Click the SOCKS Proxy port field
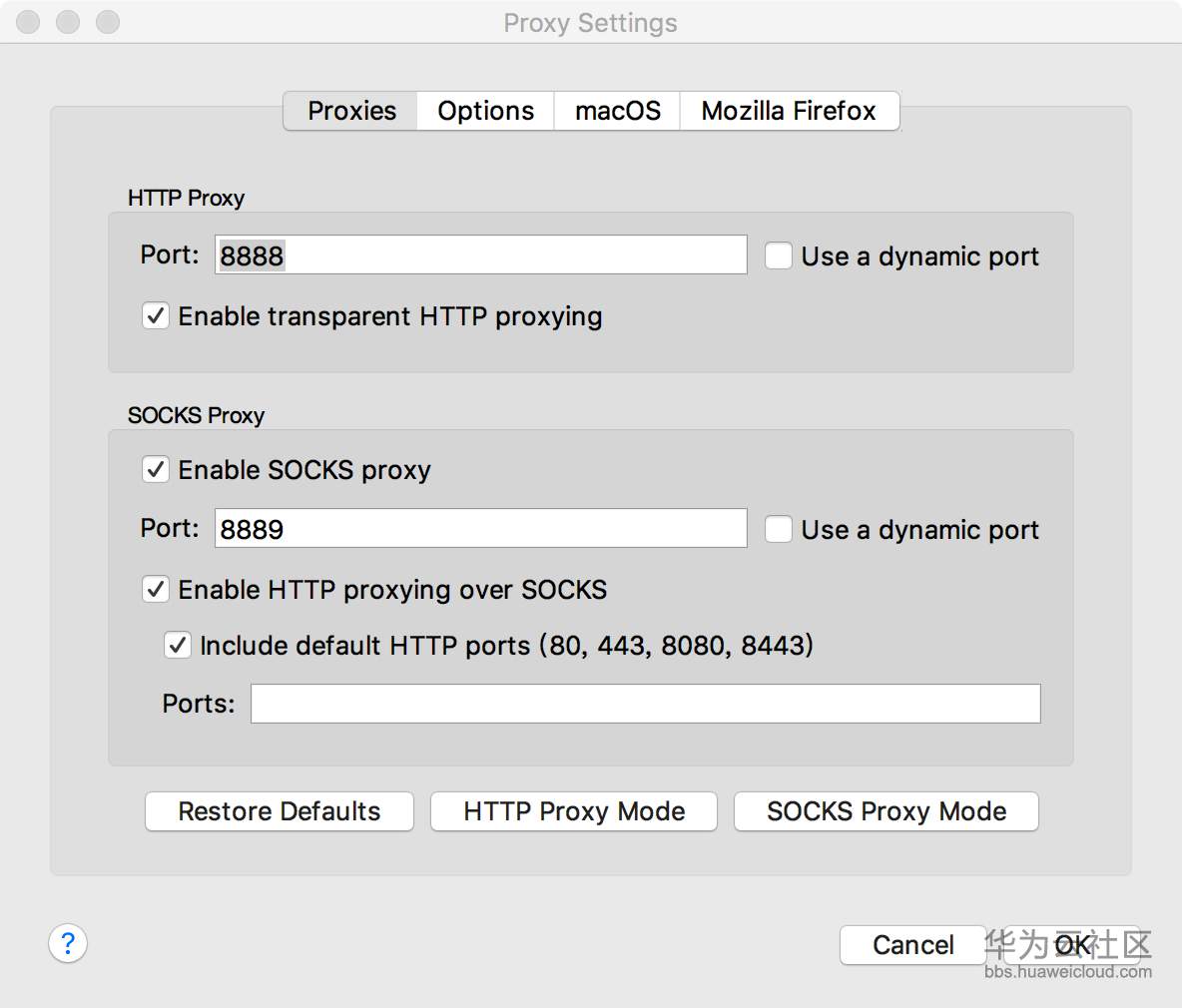Screen dimensions: 1182x1008 (480, 529)
